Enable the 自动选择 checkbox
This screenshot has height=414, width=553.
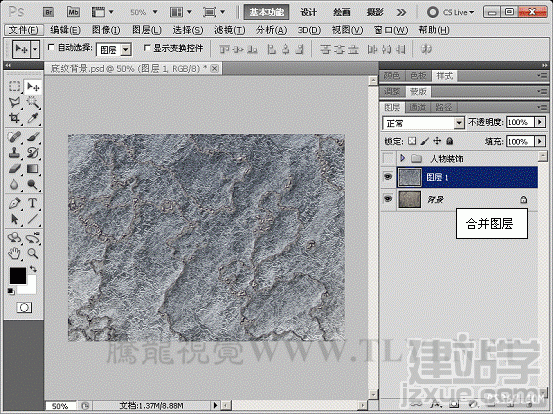pyautogui.click(x=51, y=47)
